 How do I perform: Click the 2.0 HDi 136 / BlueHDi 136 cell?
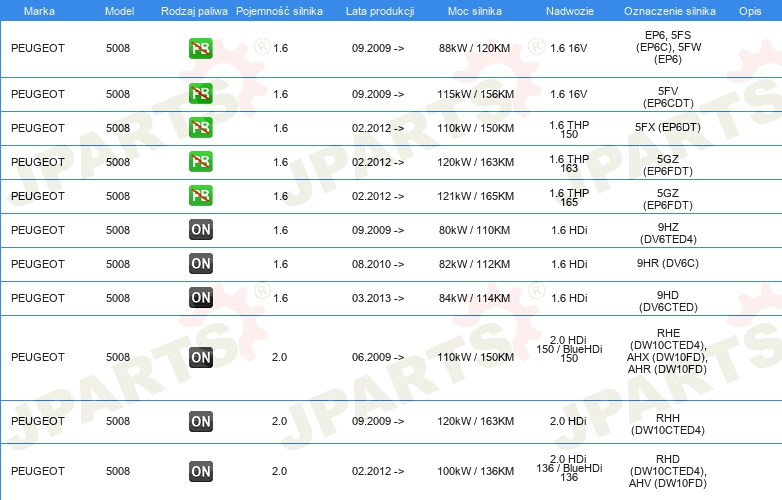569,468
